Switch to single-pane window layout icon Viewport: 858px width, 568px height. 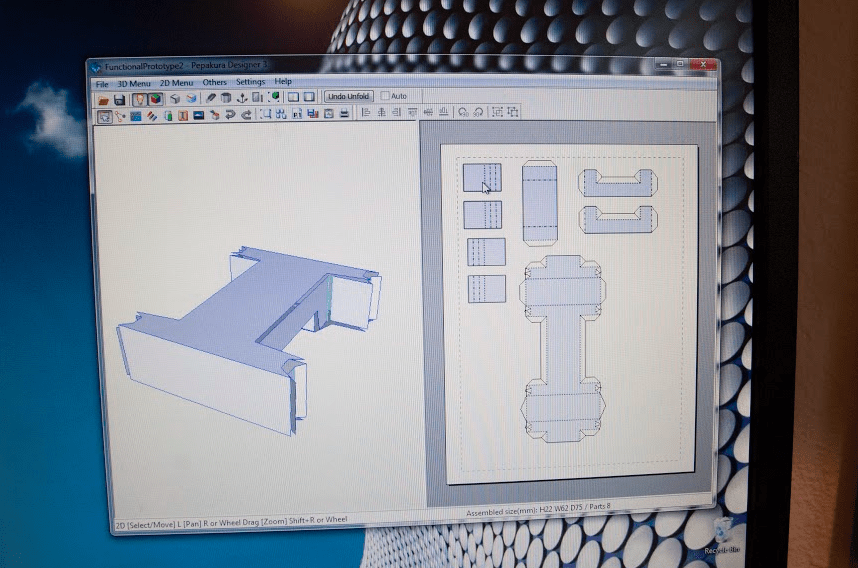coord(309,97)
